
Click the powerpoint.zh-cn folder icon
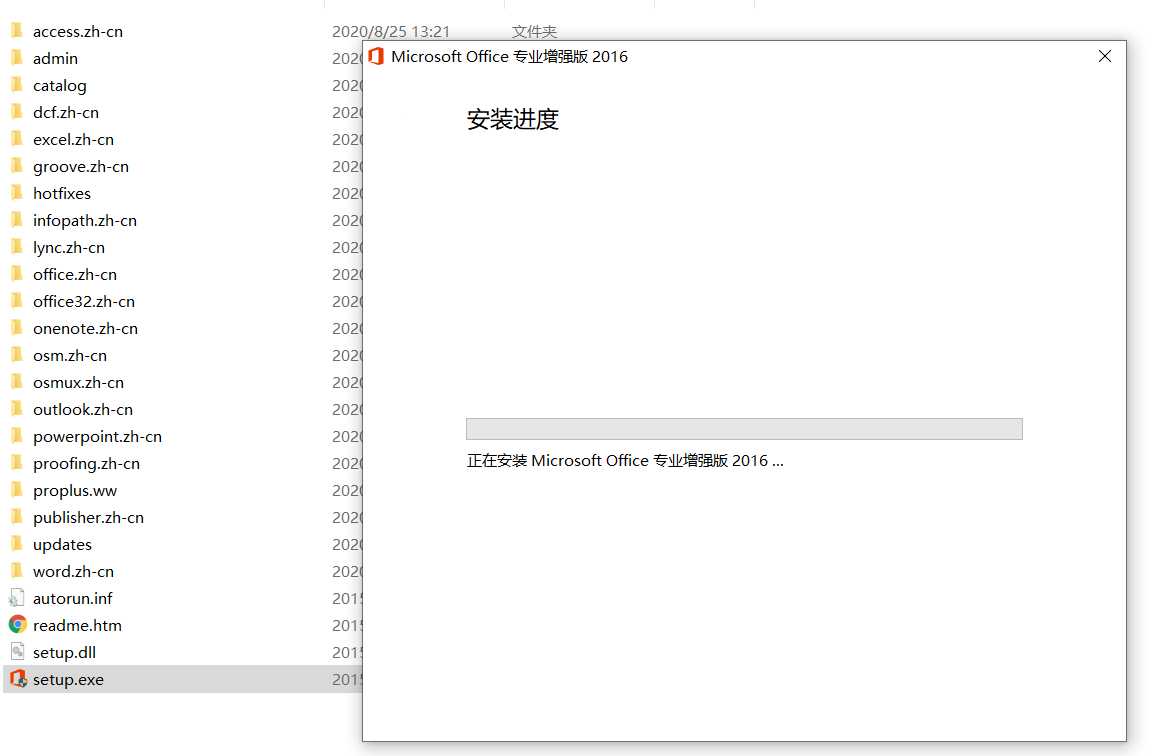(x=17, y=436)
